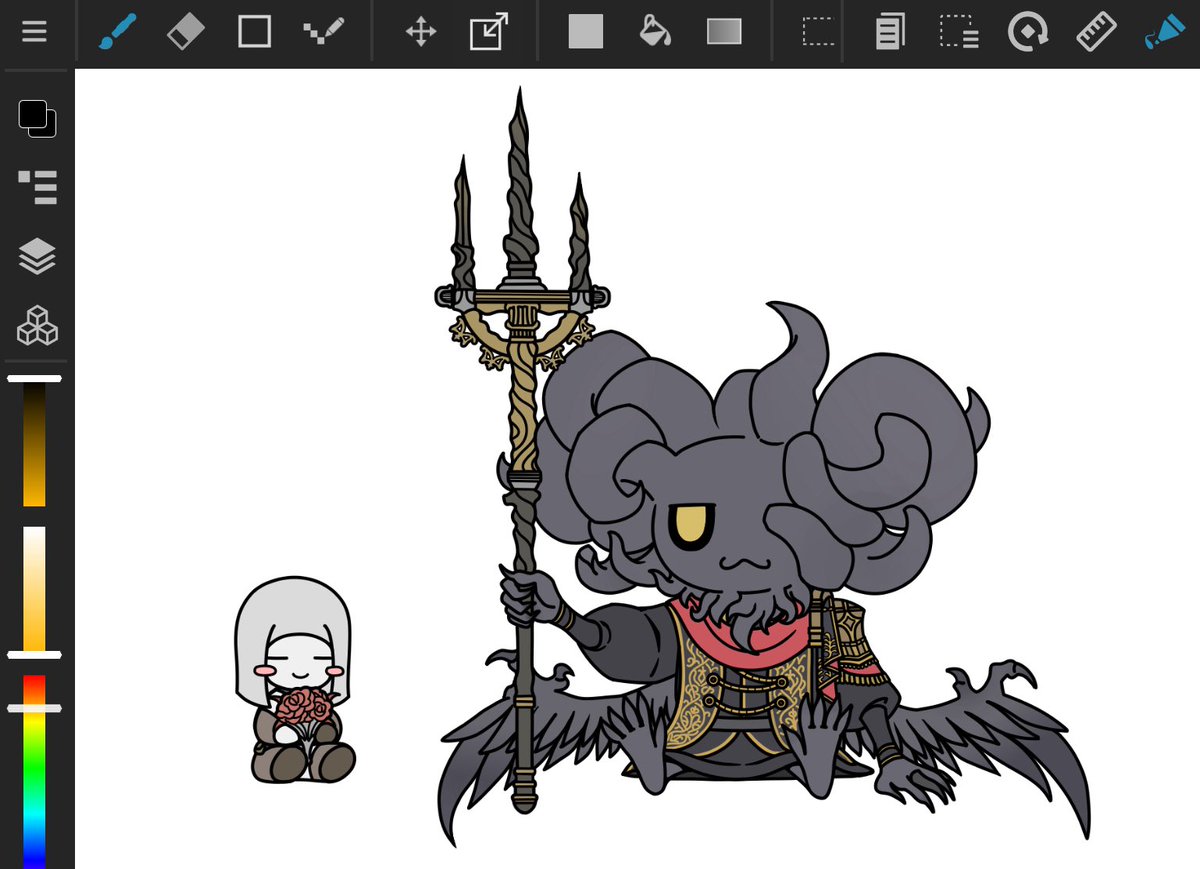Click the canvas rotation icon
The image size is (1200, 869).
[1027, 32]
